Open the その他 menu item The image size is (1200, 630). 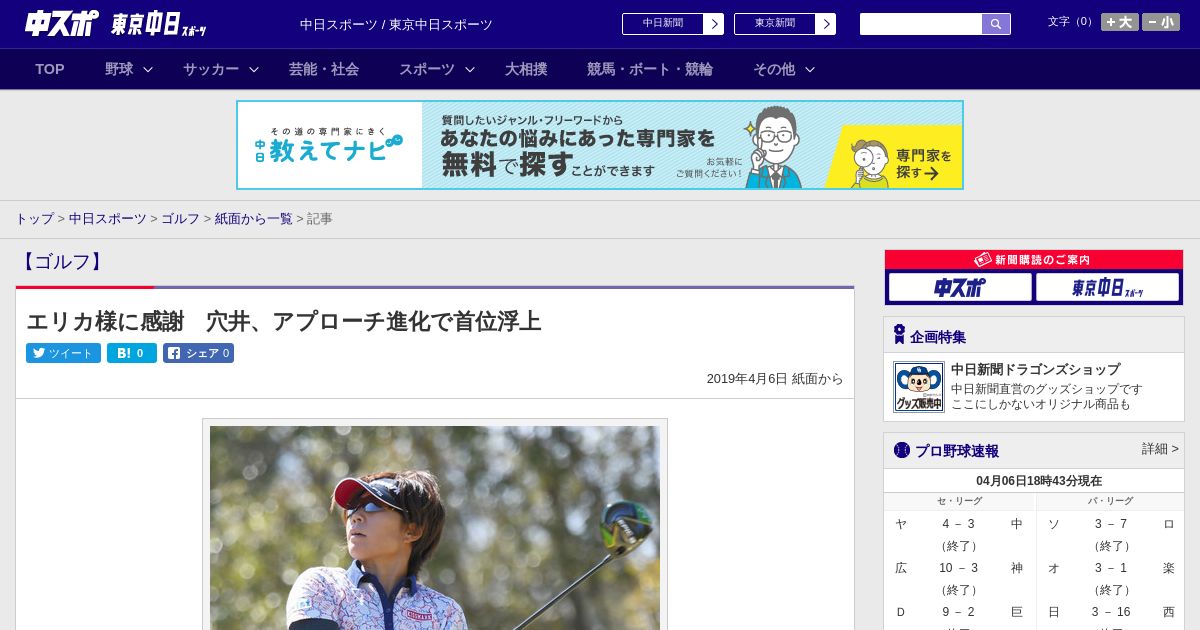click(774, 69)
